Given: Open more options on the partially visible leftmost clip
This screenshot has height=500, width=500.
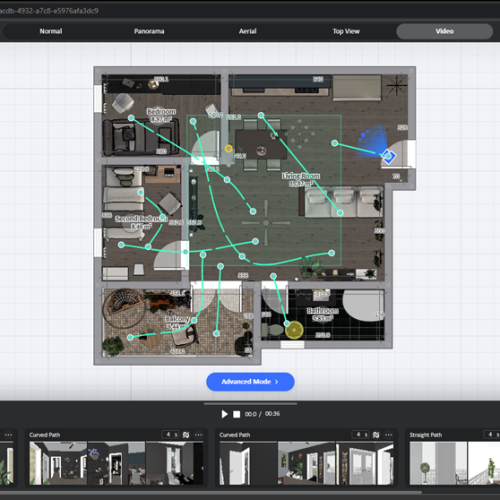Looking at the screenshot, I should click(x=8, y=435).
